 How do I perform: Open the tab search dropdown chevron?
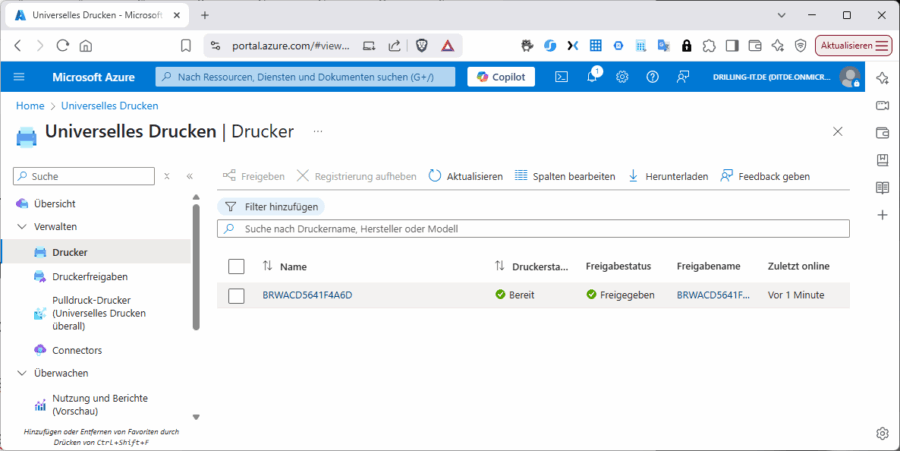pyautogui.click(x=781, y=15)
